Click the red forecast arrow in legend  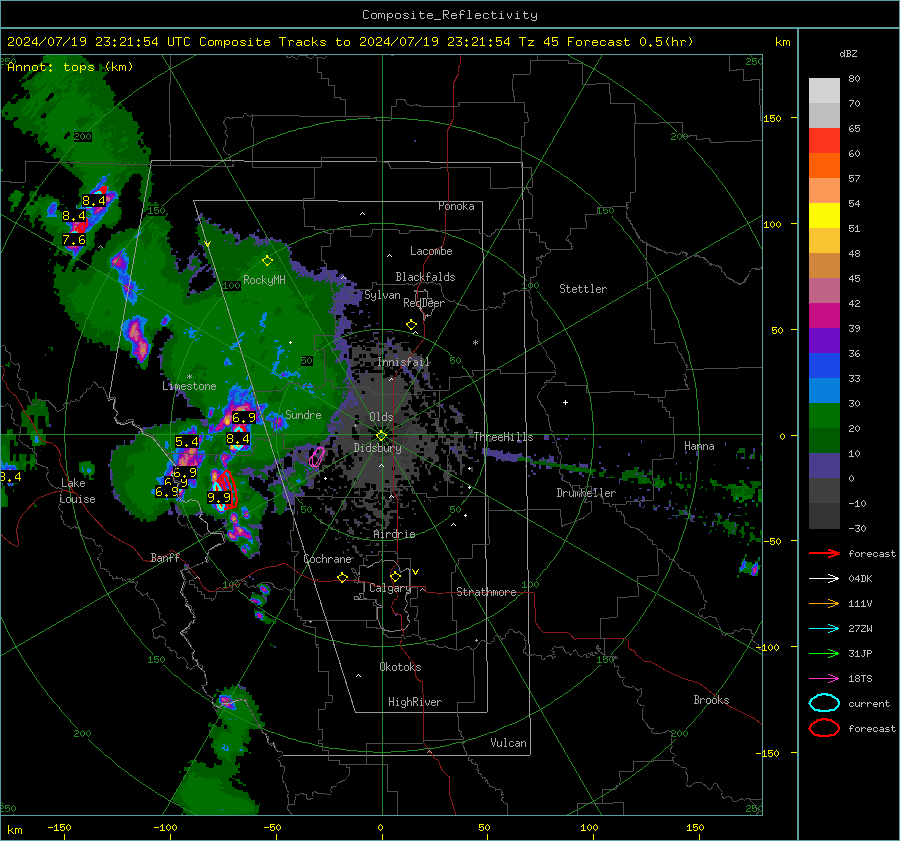(x=824, y=553)
